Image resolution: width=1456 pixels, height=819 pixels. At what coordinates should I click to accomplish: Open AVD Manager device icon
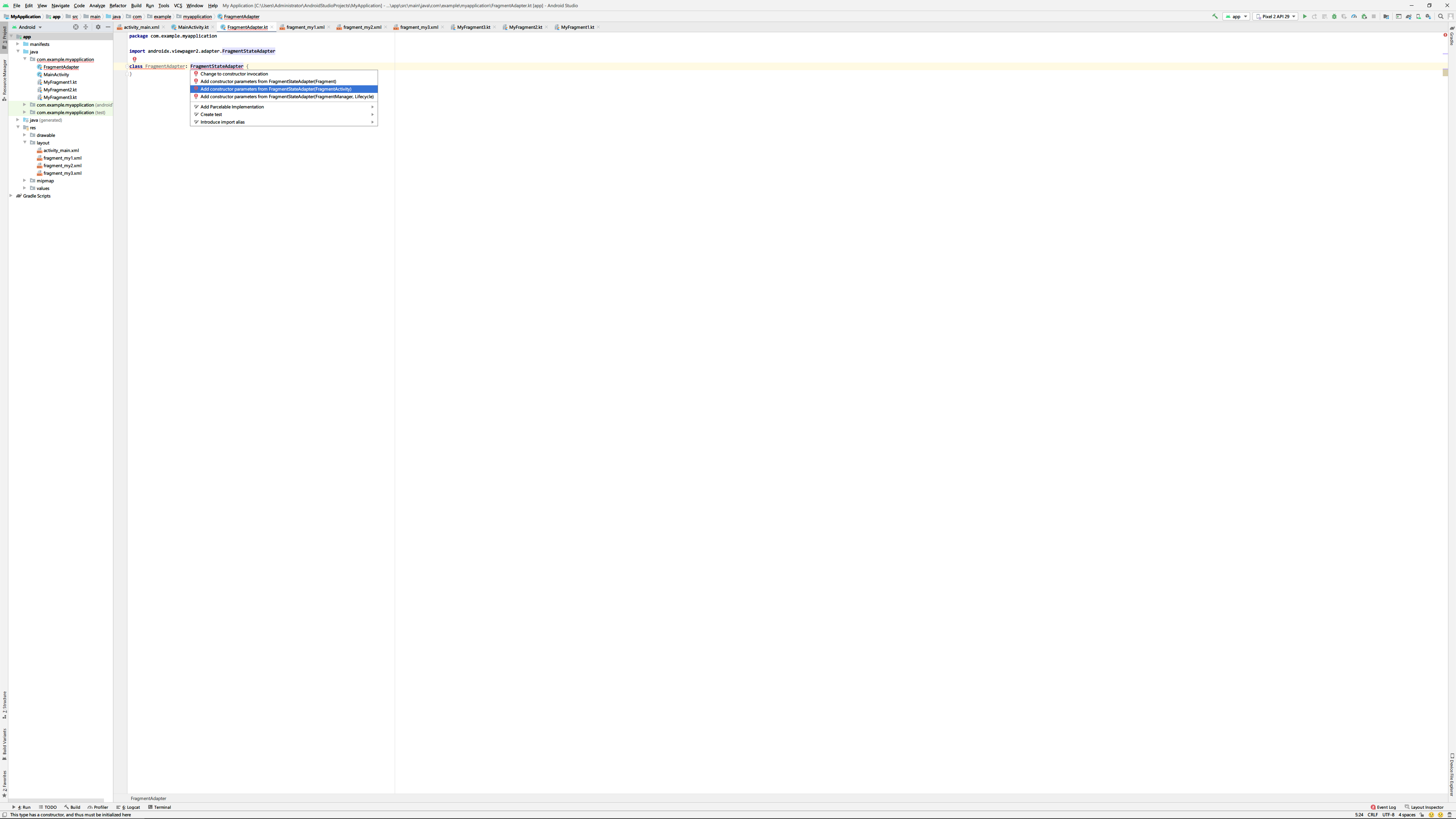(1418, 16)
